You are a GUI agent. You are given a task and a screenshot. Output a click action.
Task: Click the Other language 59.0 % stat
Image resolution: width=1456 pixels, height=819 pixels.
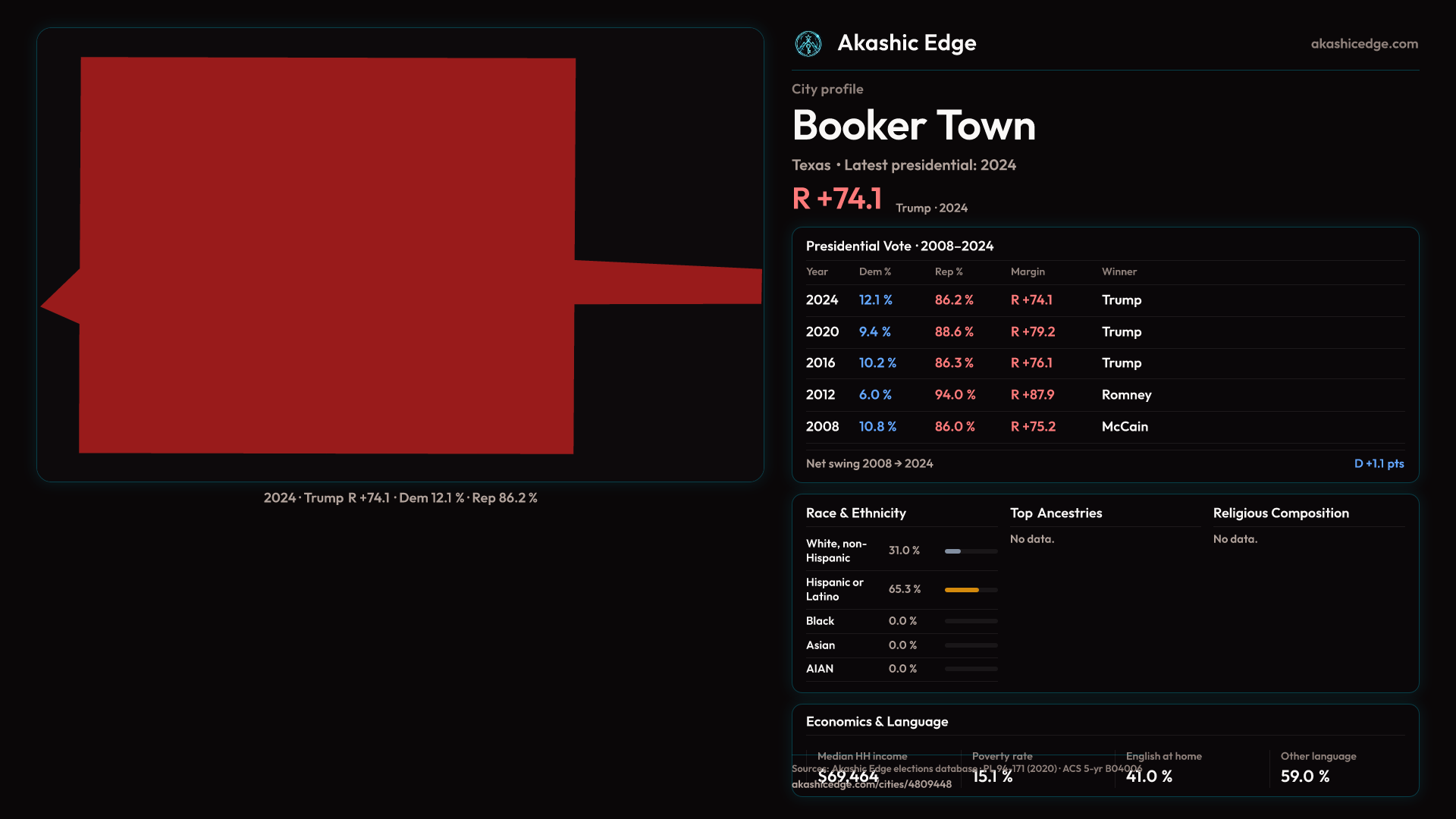pos(1304,777)
